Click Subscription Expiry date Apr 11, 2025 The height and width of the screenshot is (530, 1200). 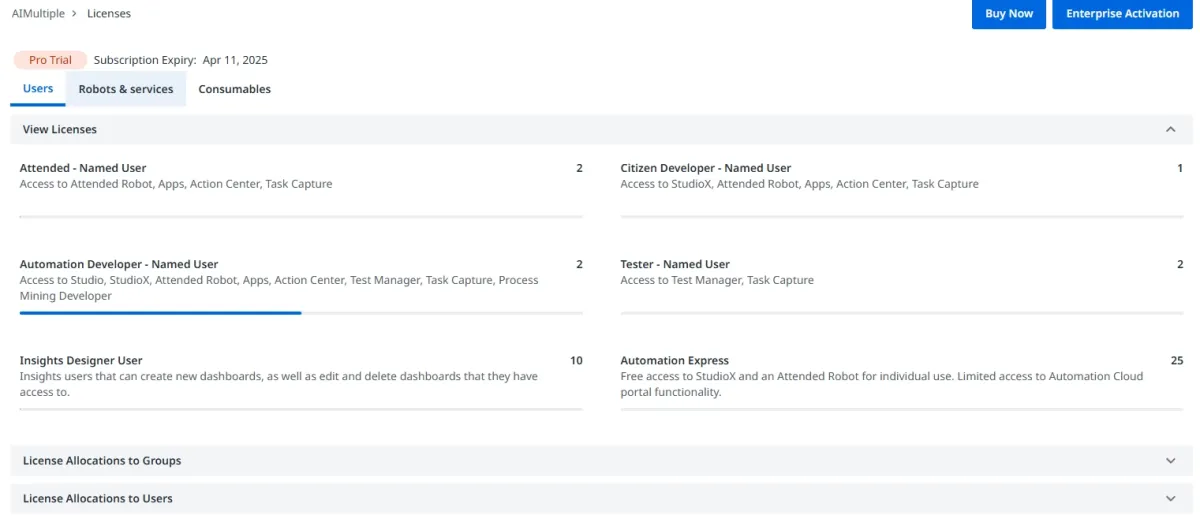pos(235,60)
